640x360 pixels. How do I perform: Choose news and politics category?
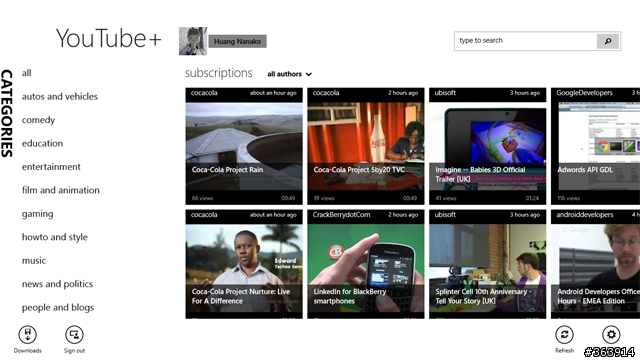tap(58, 284)
